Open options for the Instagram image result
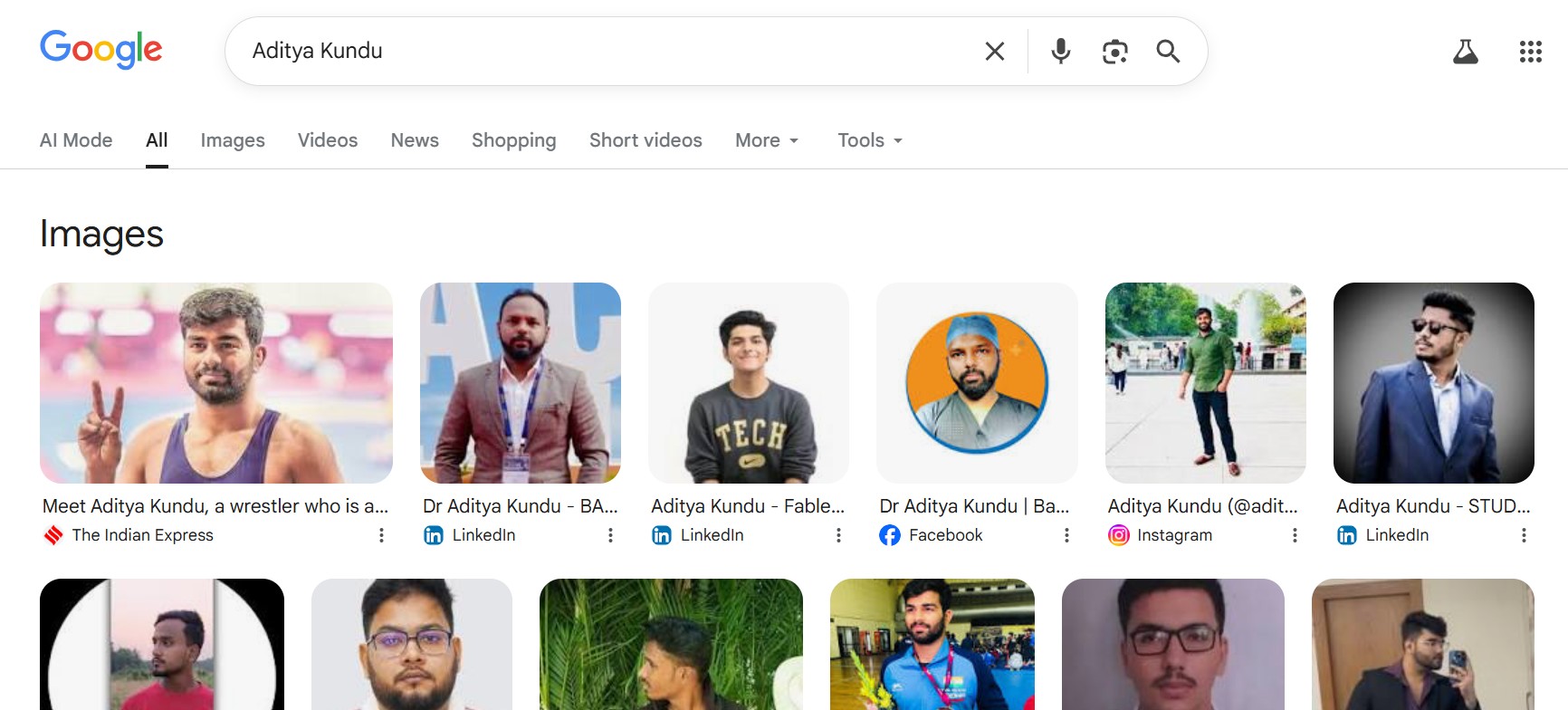This screenshot has width=1568, height=710. (x=1295, y=535)
